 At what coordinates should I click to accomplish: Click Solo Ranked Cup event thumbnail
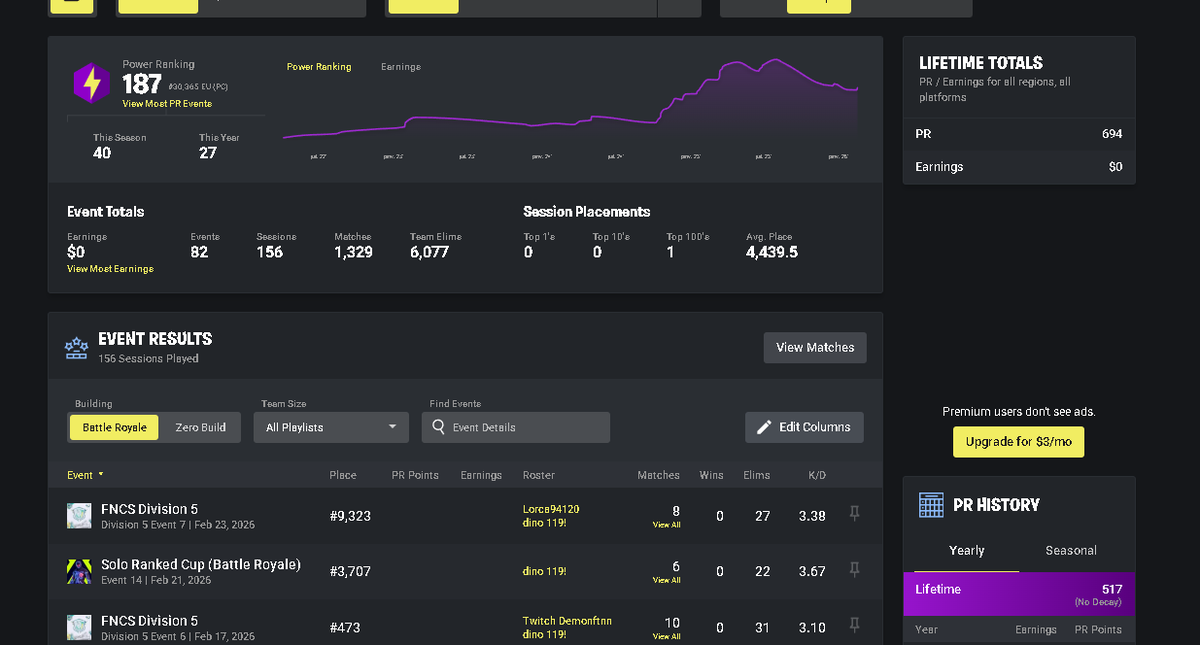click(x=79, y=572)
